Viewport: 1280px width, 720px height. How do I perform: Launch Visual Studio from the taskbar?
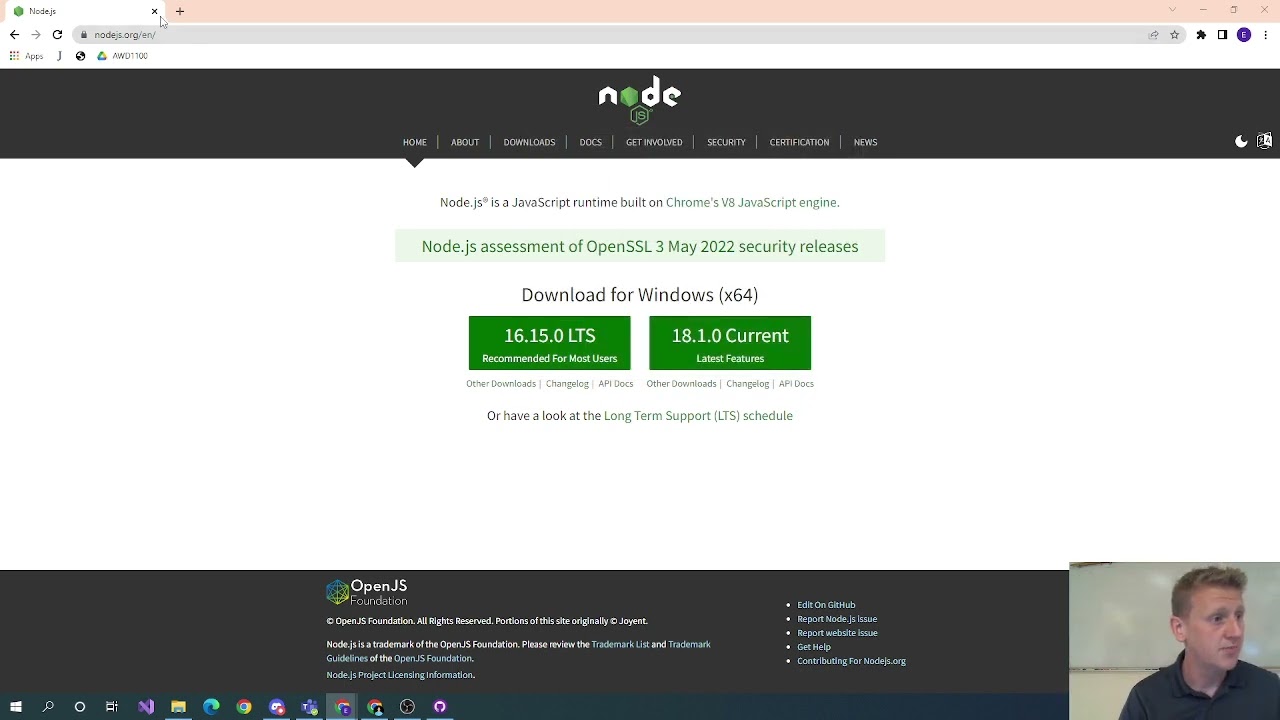coord(146,707)
